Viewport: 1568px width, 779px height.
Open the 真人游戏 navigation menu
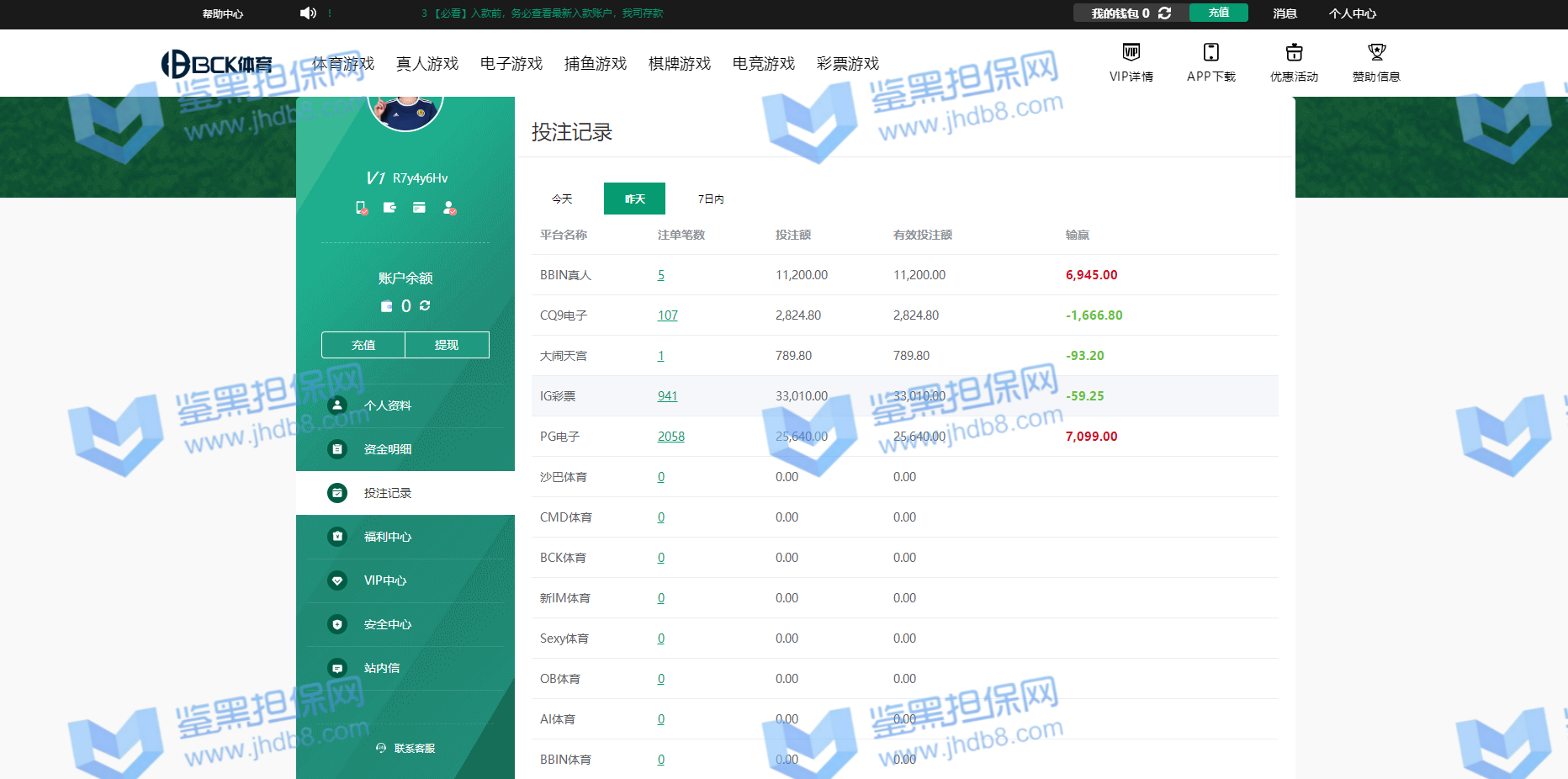426,63
